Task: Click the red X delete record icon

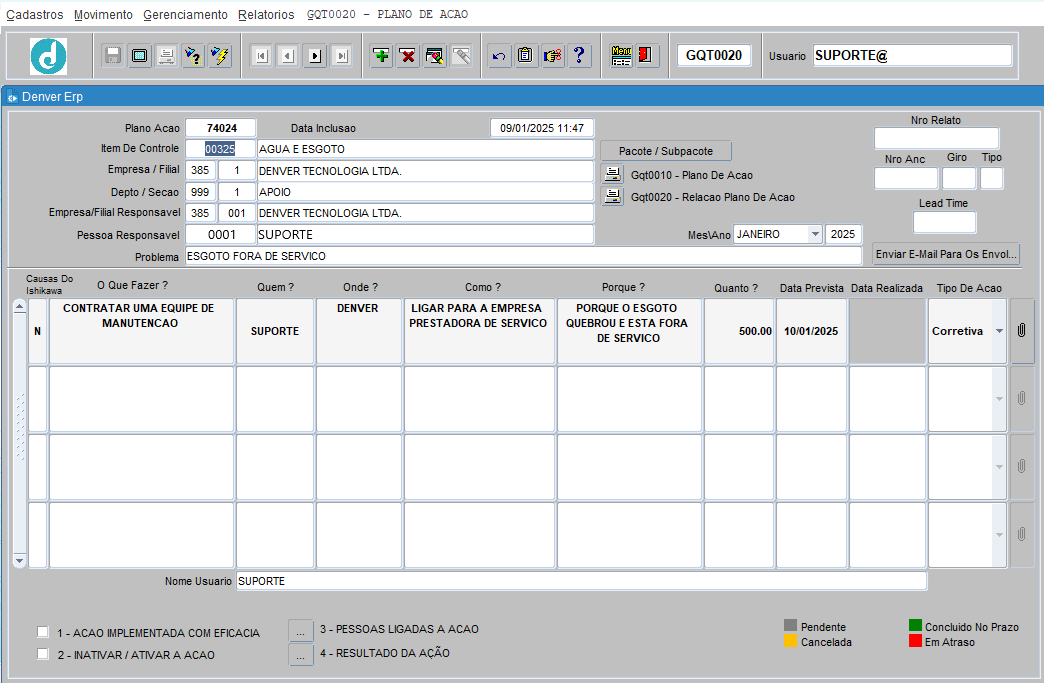Action: coord(408,56)
